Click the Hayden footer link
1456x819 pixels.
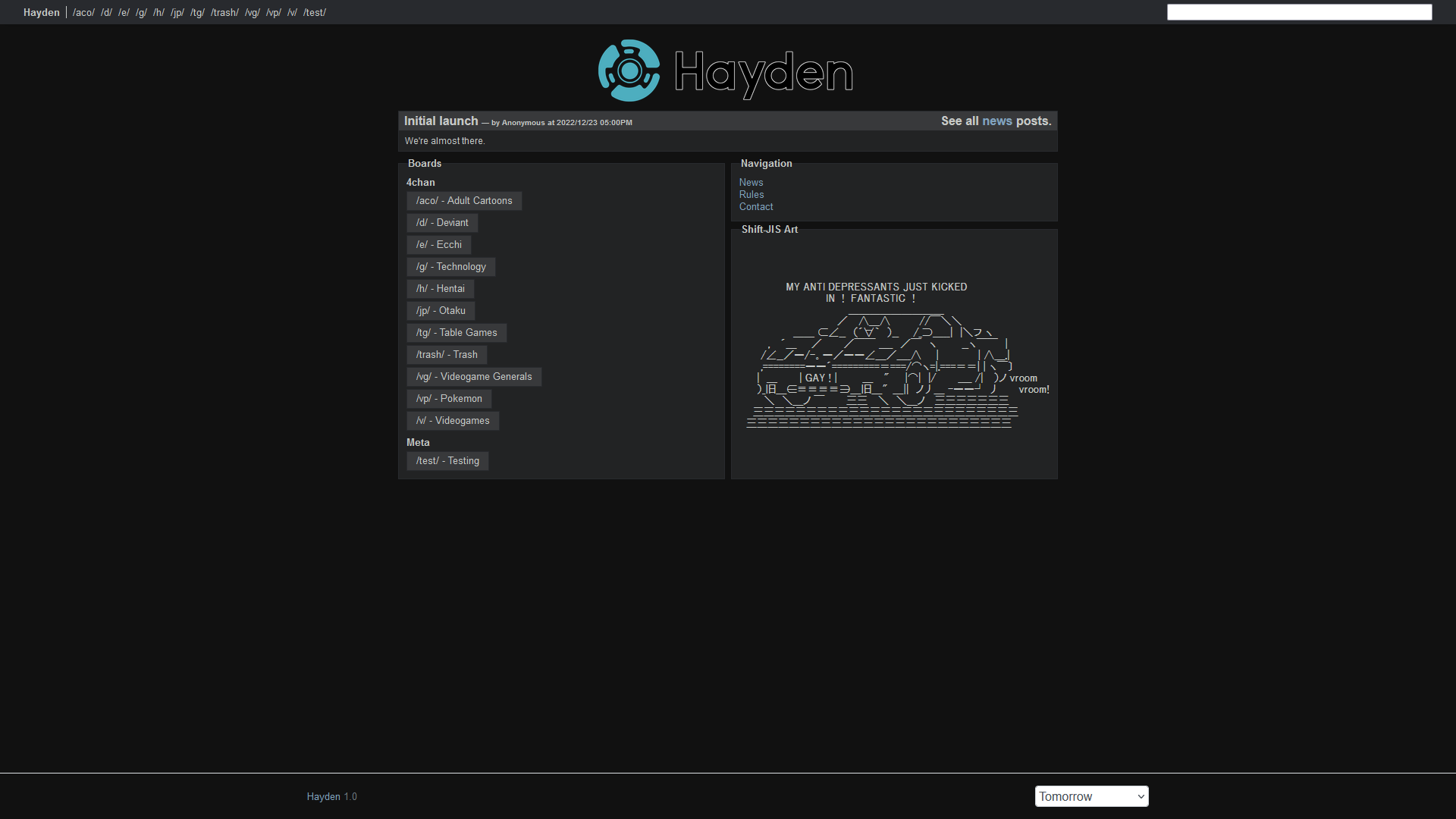(x=323, y=796)
